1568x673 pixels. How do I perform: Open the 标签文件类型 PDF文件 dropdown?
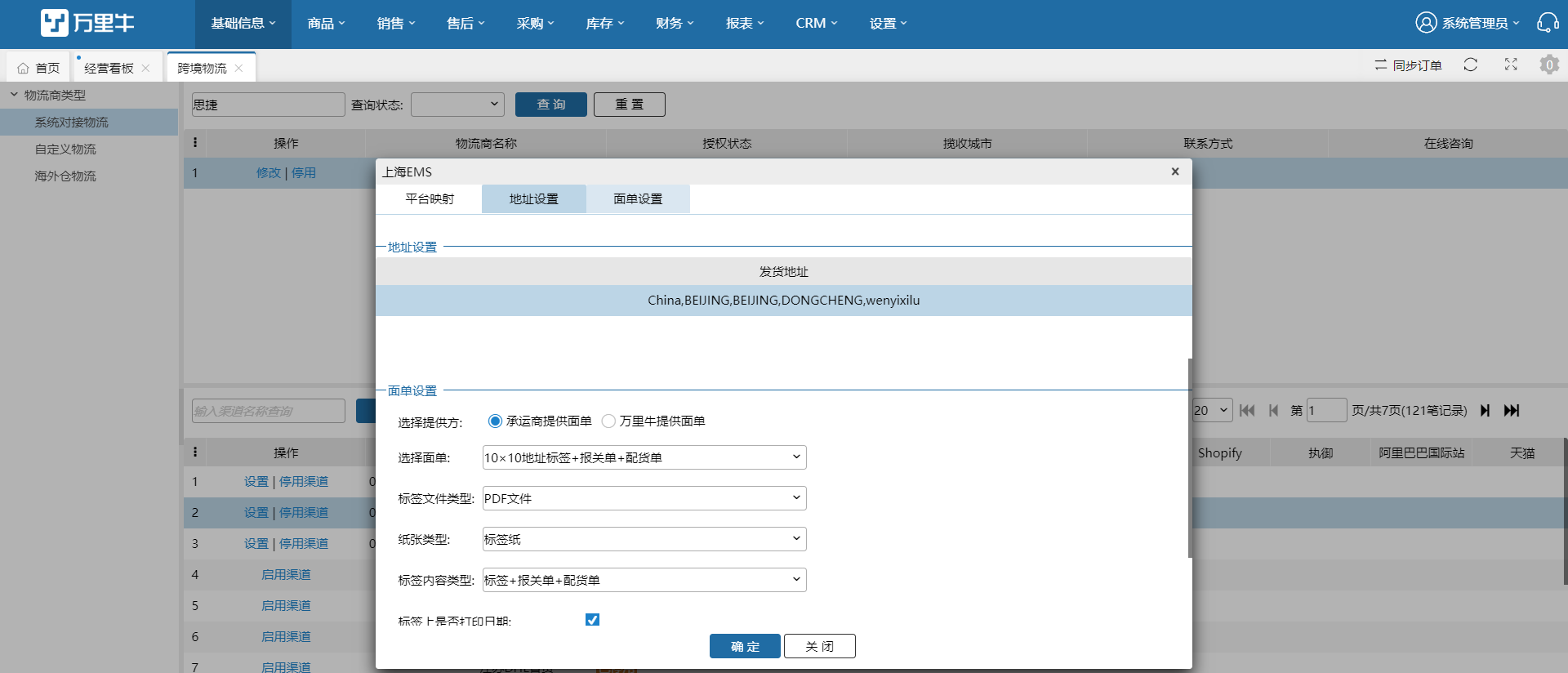point(644,498)
